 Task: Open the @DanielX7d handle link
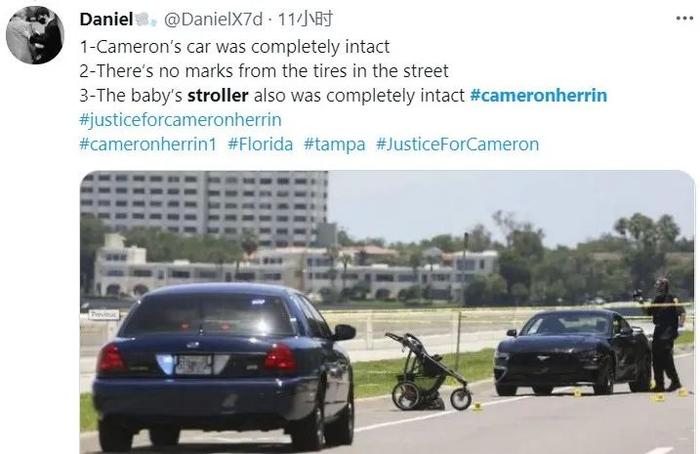click(x=213, y=19)
